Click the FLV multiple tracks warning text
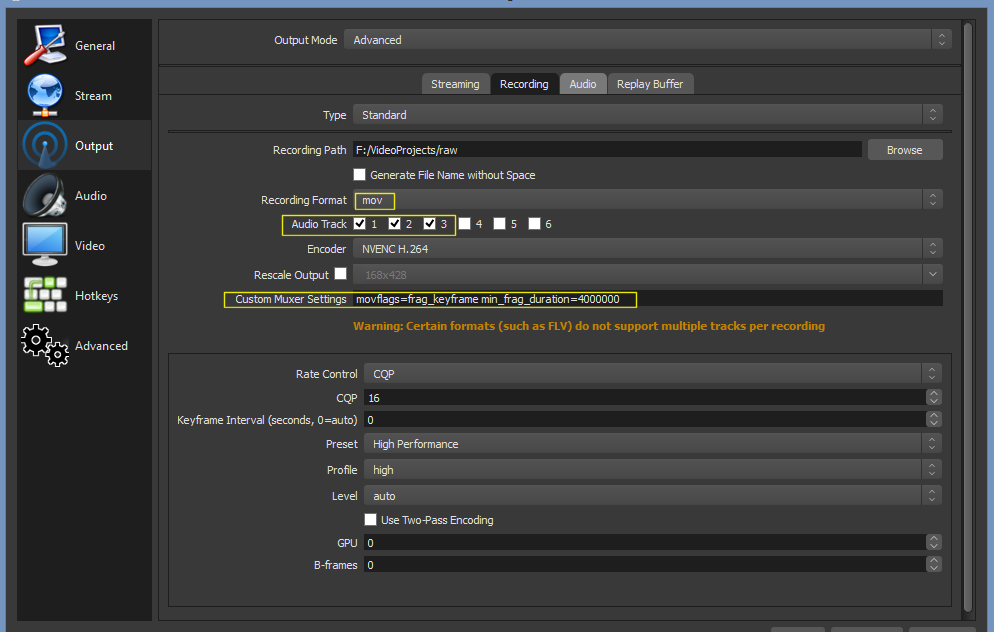Screen dimensions: 994x632 589,326
